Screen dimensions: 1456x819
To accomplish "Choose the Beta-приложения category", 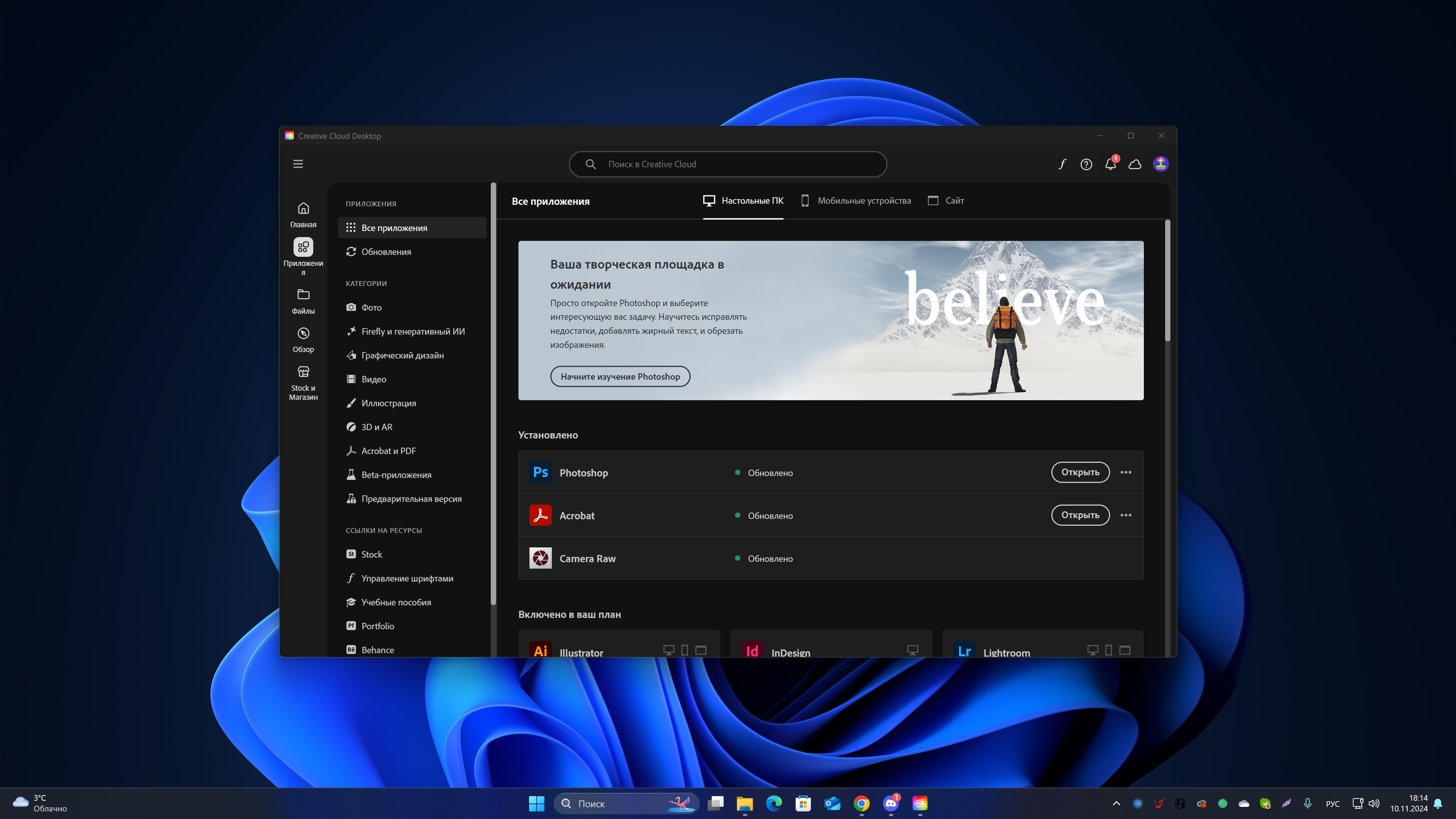I will tap(412, 475).
